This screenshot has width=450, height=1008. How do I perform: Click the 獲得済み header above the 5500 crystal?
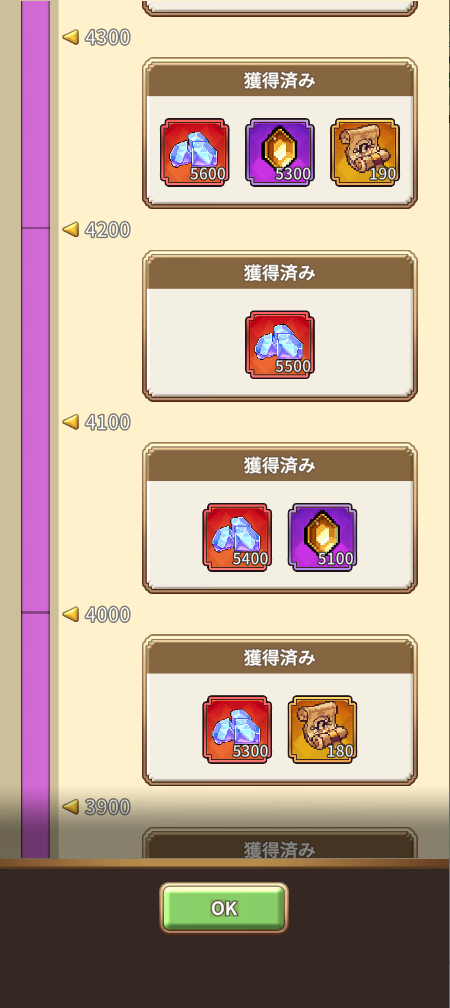(280, 273)
